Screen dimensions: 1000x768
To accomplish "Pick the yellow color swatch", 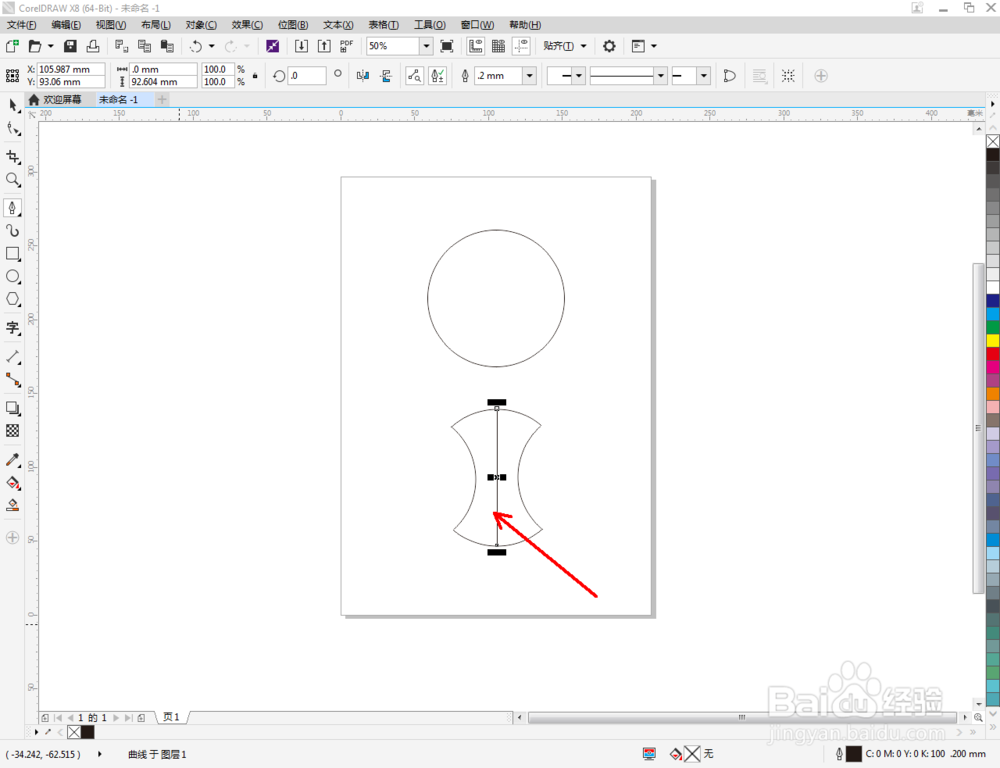I will (x=993, y=341).
